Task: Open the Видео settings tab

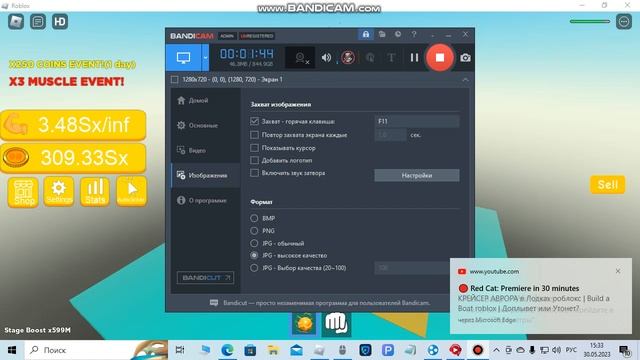Action: (x=205, y=150)
